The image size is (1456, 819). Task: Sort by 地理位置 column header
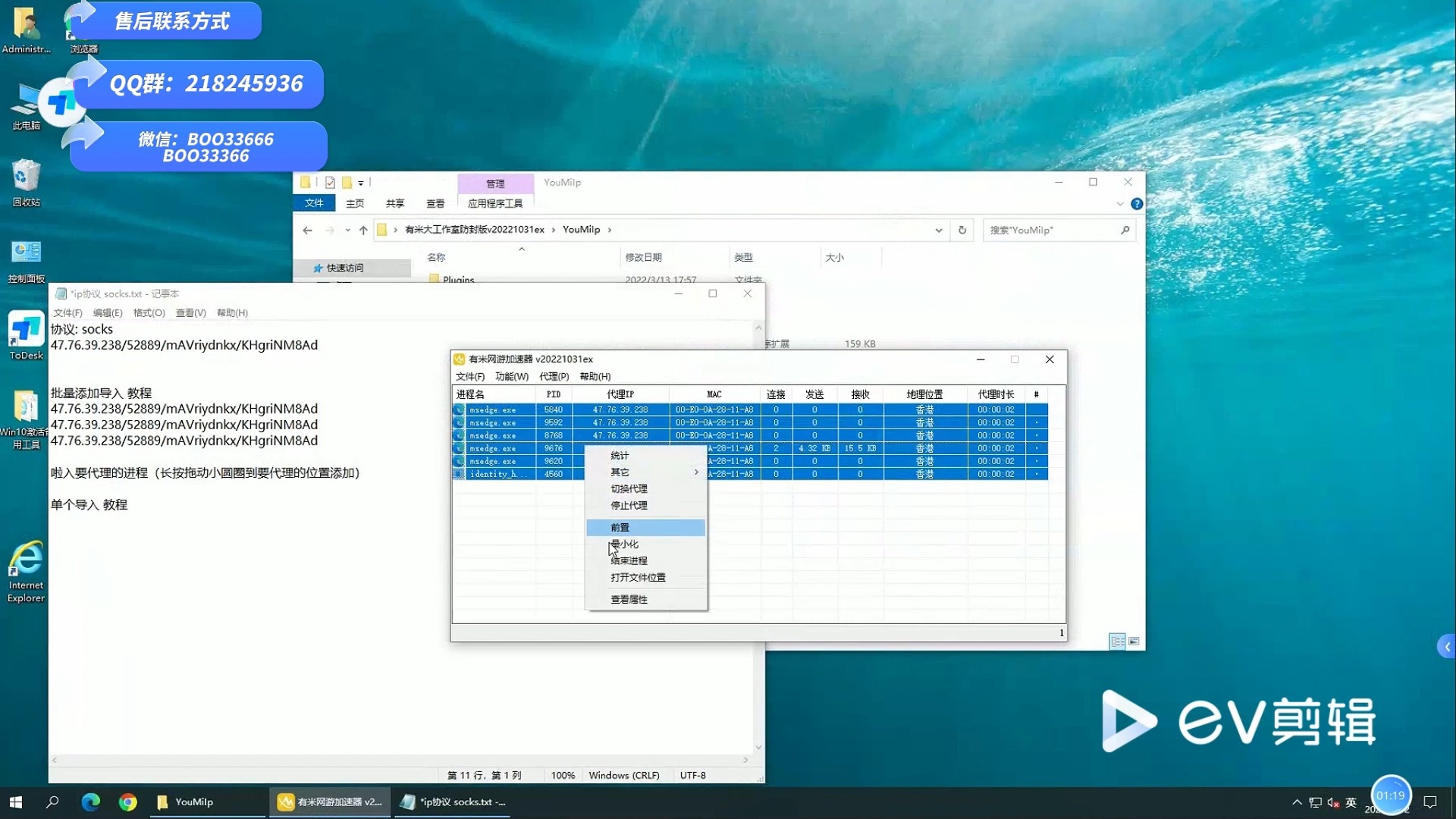[x=925, y=394]
